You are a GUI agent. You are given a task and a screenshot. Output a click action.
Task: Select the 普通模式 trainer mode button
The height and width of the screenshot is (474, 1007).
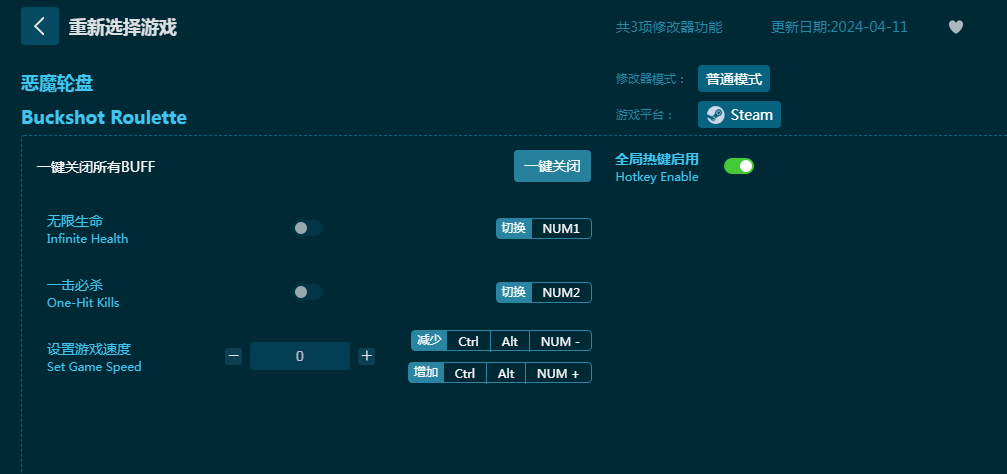click(x=734, y=79)
